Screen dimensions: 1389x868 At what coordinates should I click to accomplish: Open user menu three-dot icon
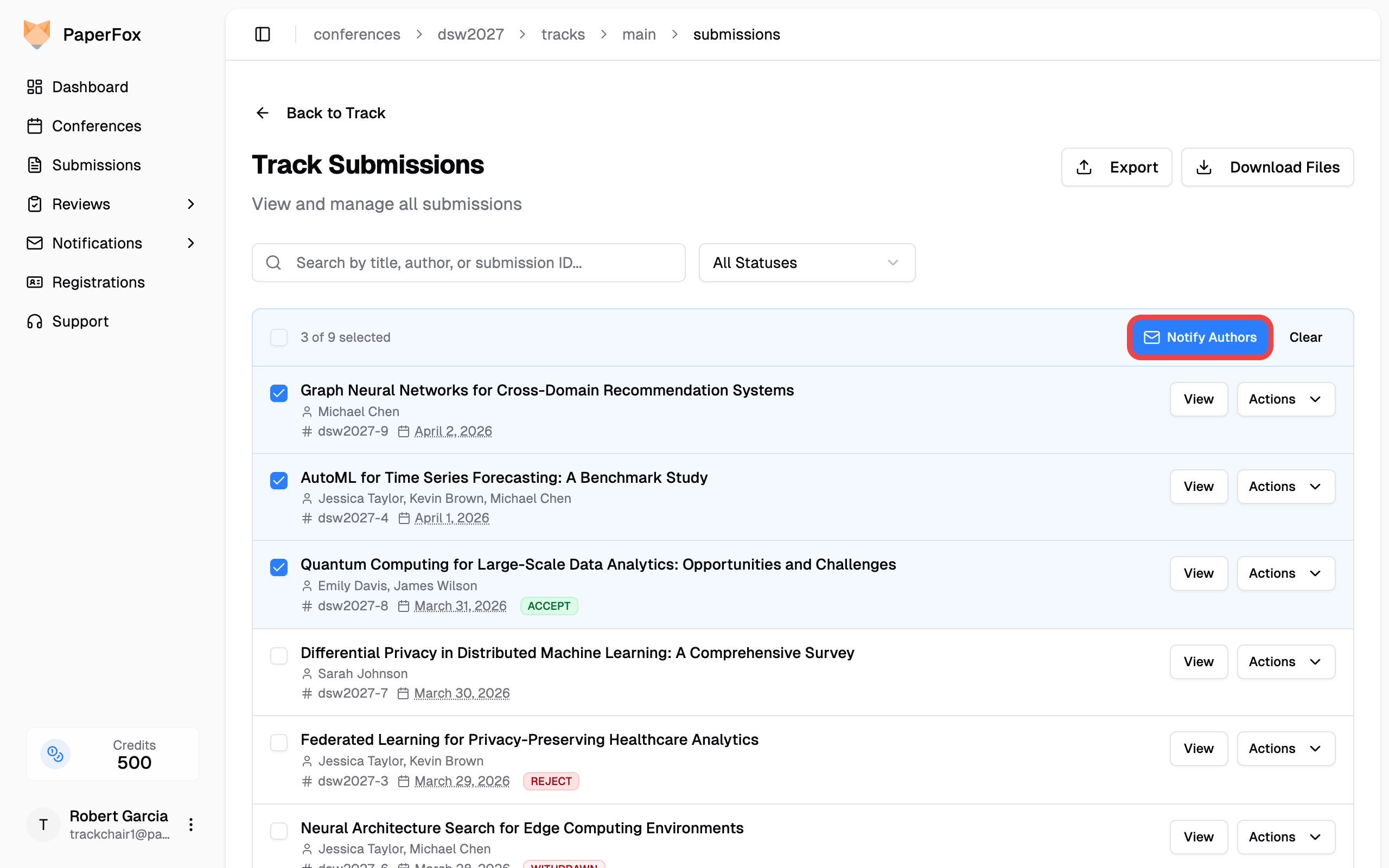pyautogui.click(x=191, y=825)
